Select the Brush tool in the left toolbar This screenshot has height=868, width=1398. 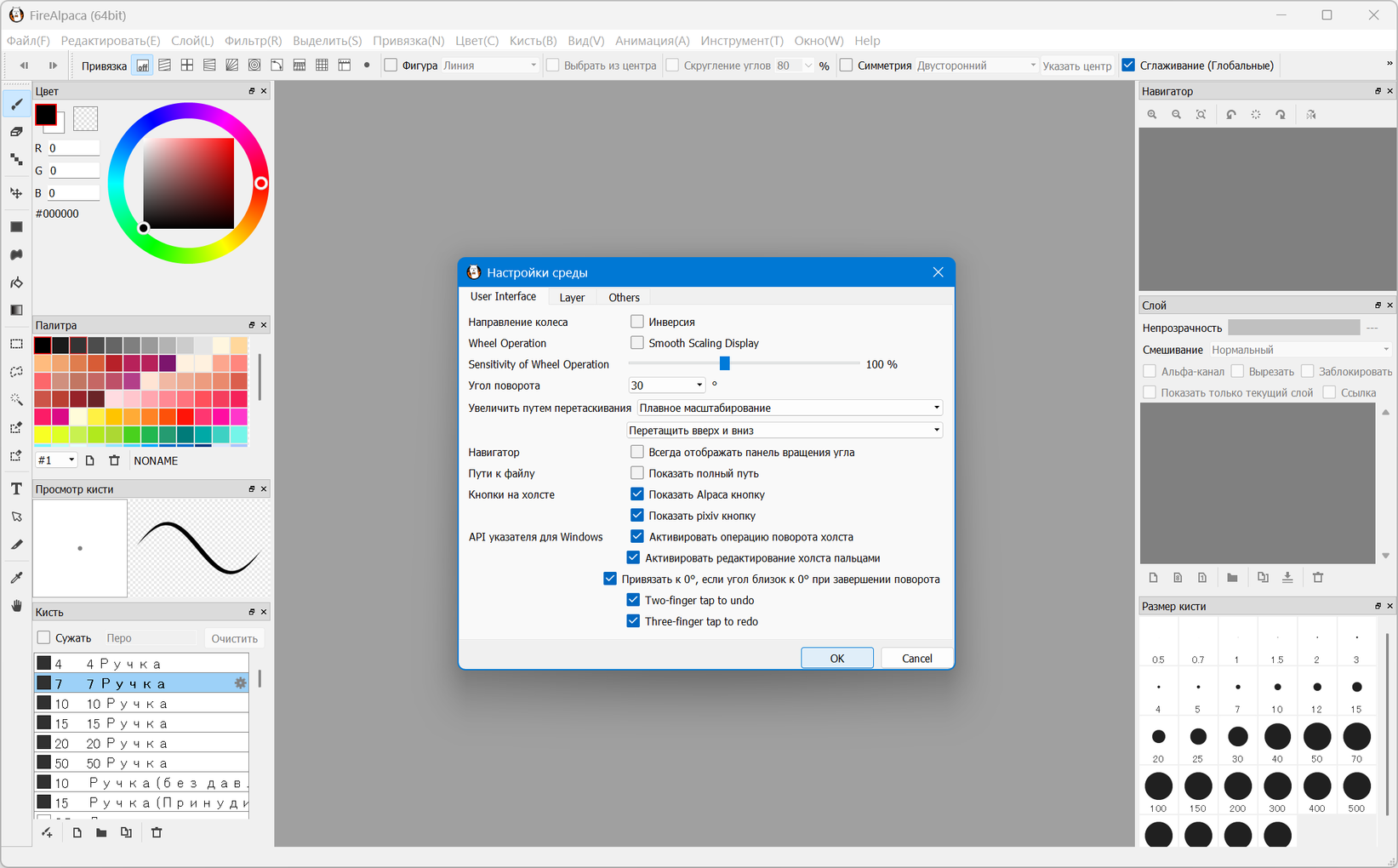pos(16,104)
